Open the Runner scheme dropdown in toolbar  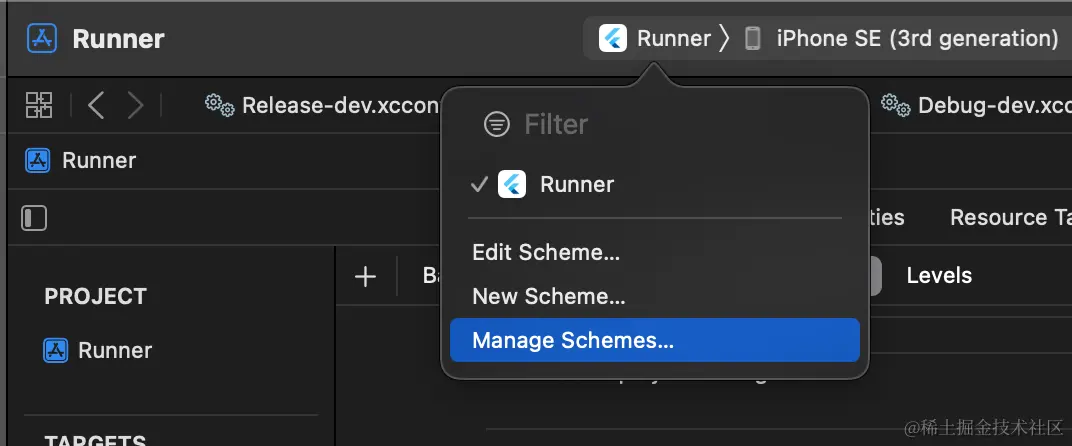pyautogui.click(x=673, y=39)
